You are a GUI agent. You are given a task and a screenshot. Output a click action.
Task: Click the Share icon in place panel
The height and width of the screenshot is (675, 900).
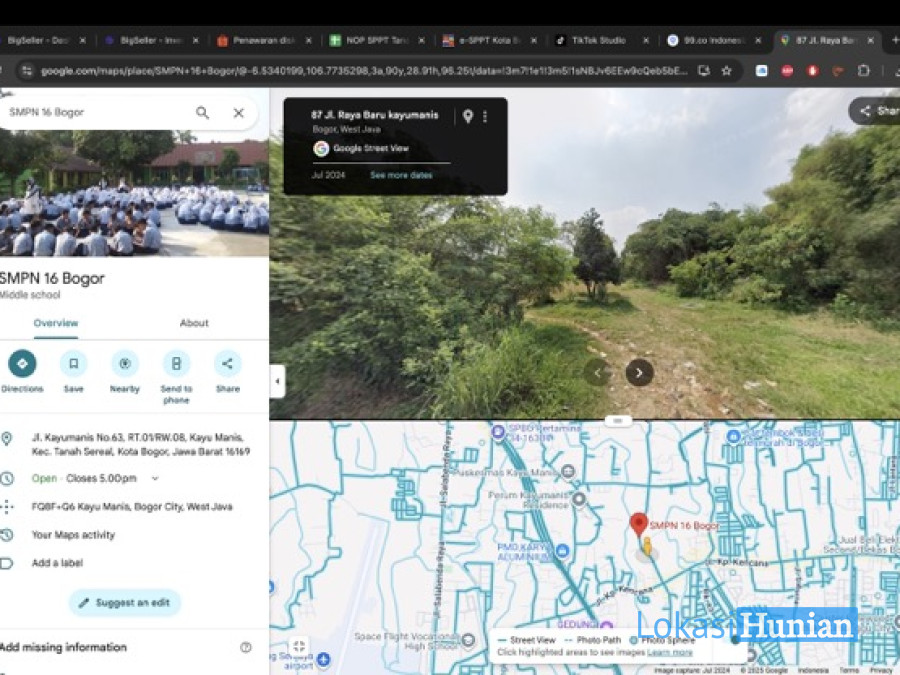pyautogui.click(x=227, y=363)
